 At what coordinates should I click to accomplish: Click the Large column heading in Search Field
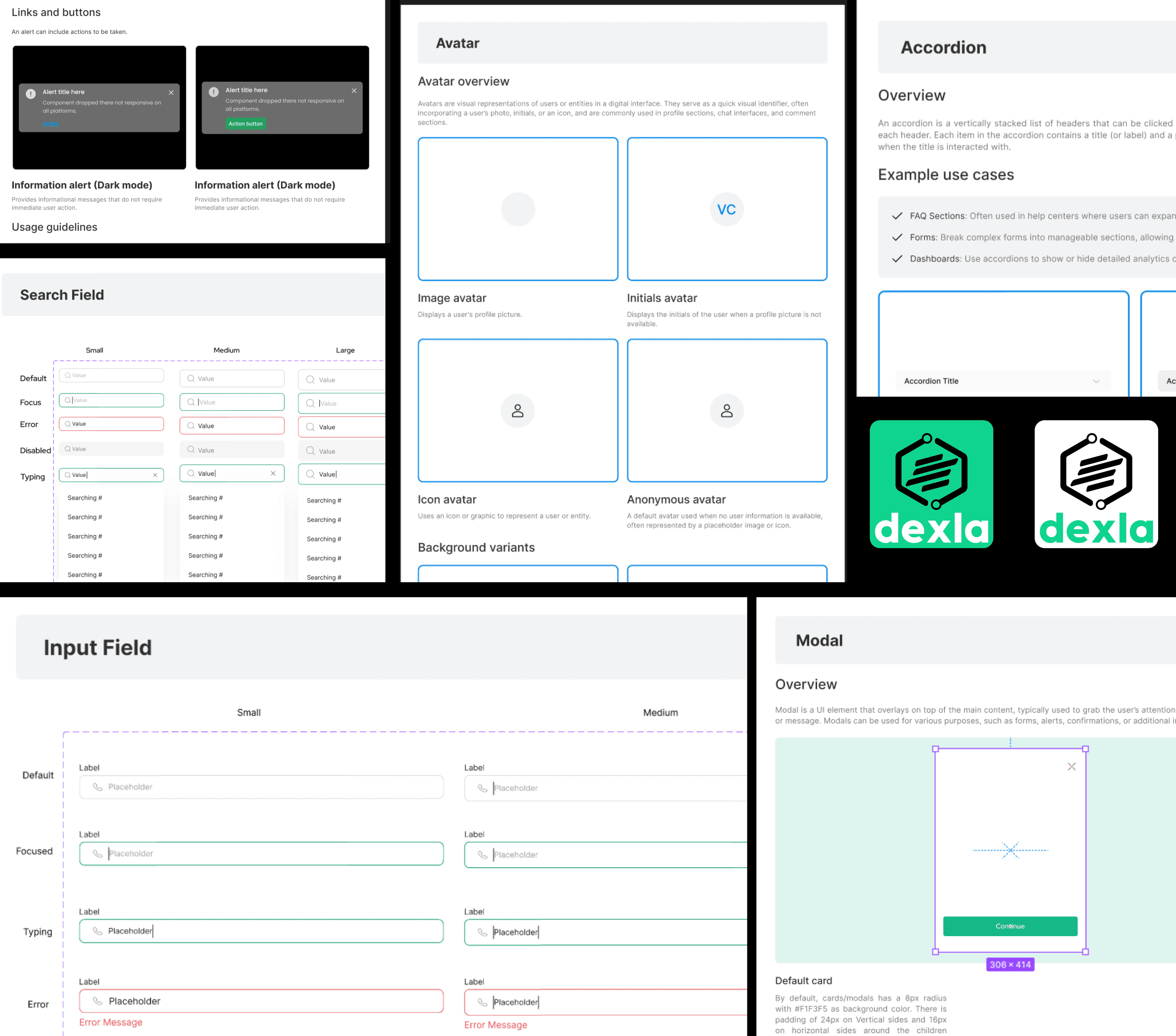pos(345,350)
